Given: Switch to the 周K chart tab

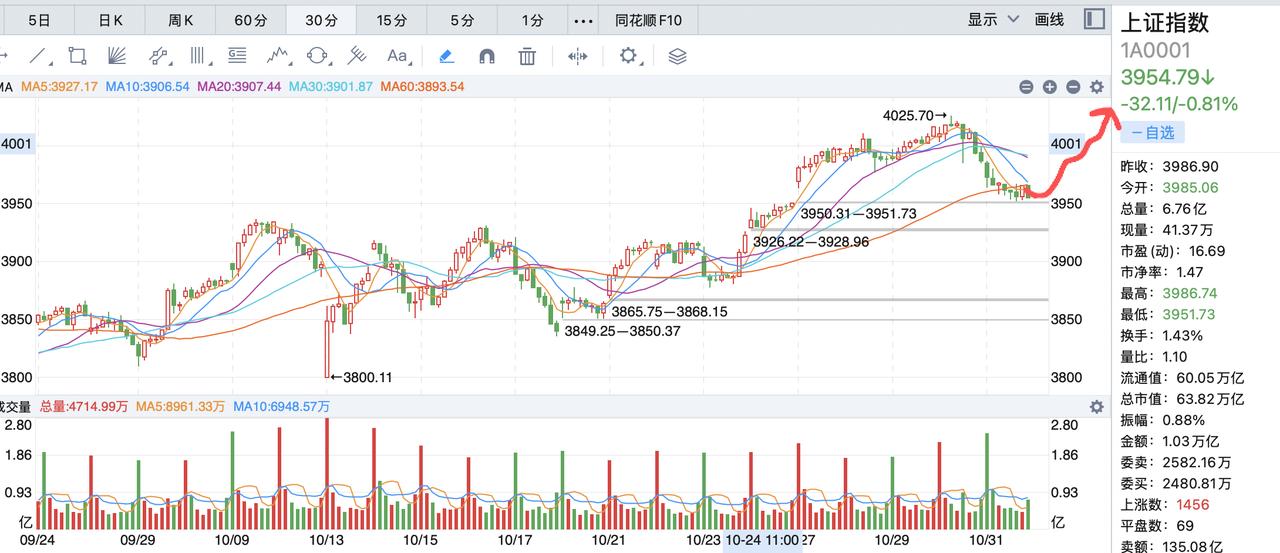Looking at the screenshot, I should pos(181,19).
